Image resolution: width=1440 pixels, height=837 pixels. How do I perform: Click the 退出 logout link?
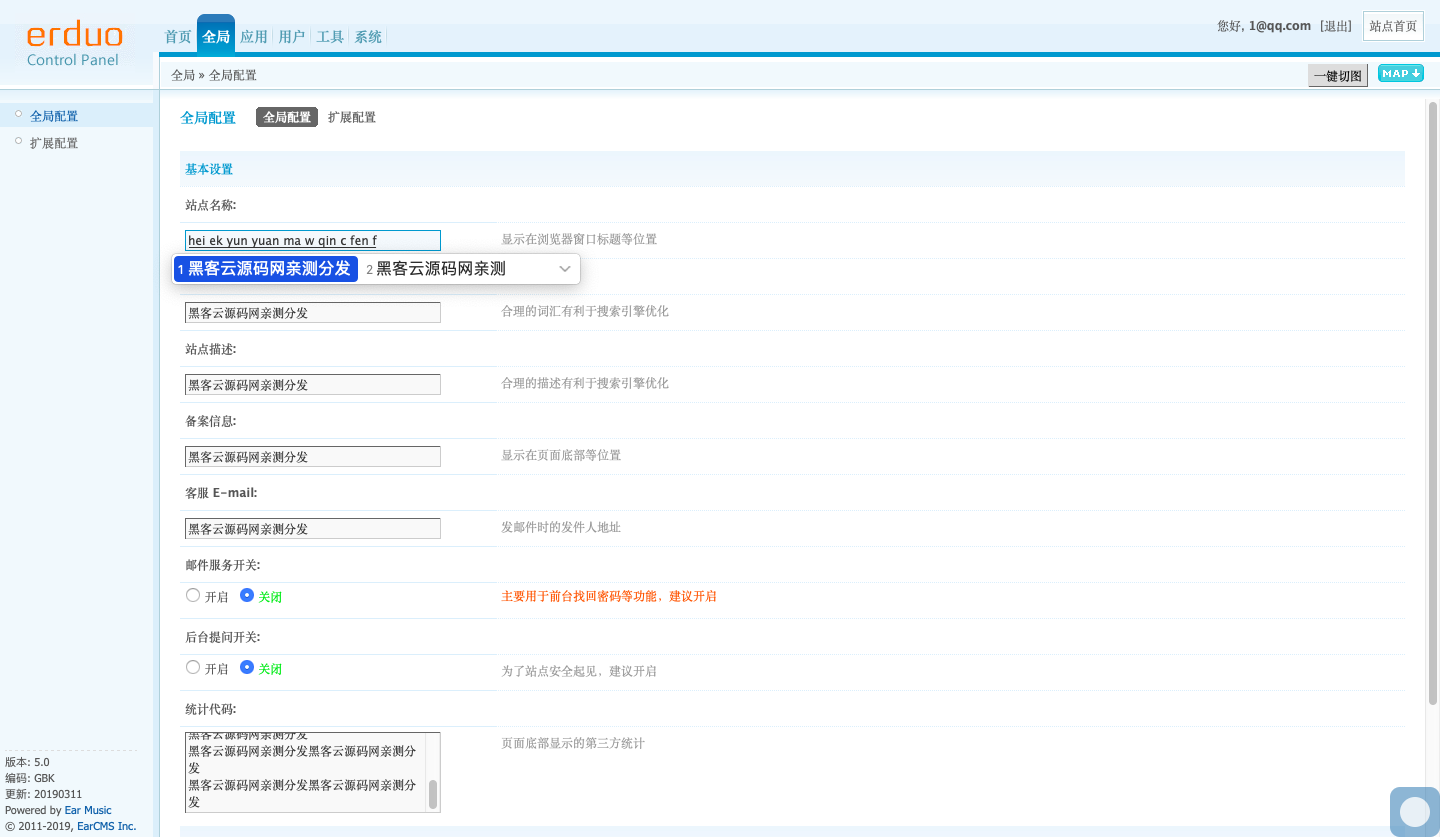click(x=1336, y=26)
